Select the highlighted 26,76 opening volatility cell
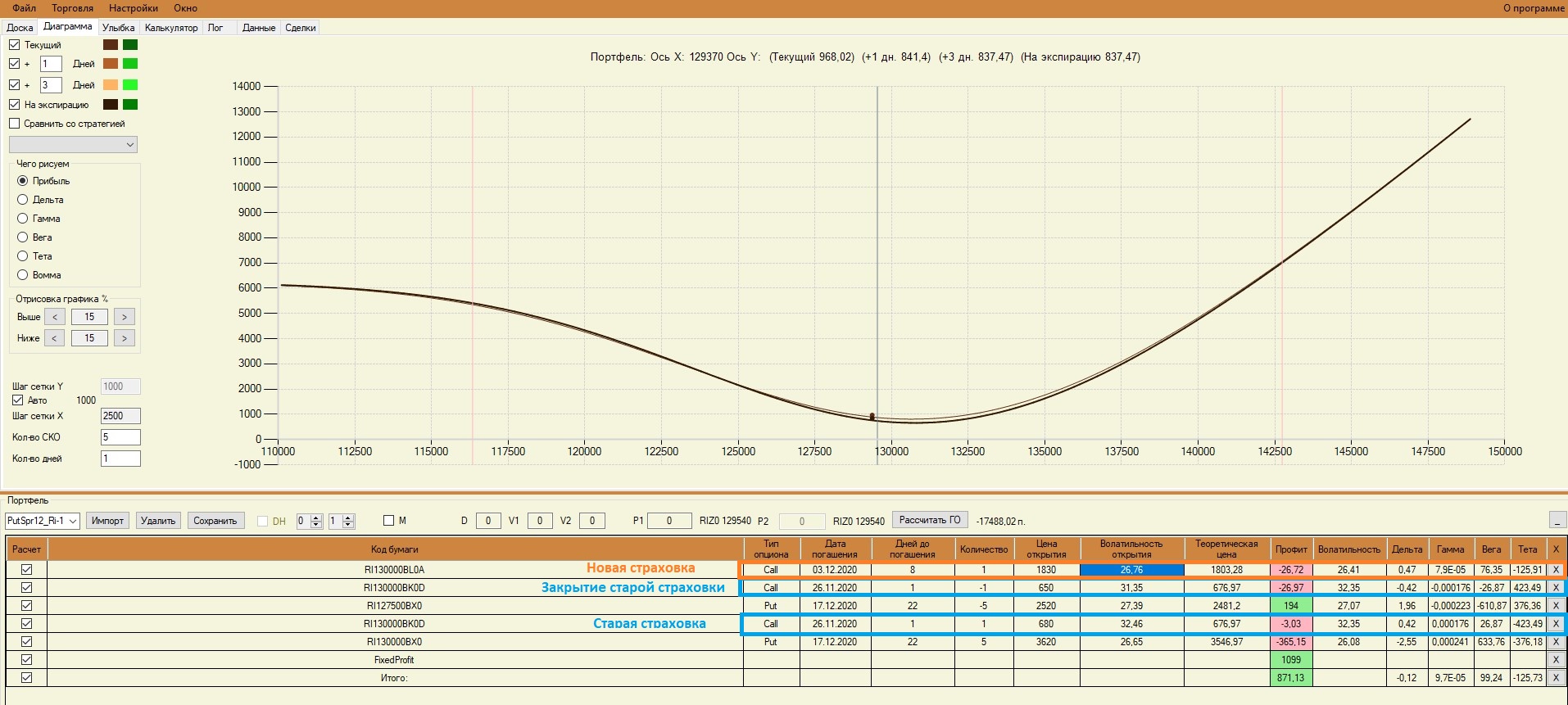1568x705 pixels. click(x=1131, y=570)
